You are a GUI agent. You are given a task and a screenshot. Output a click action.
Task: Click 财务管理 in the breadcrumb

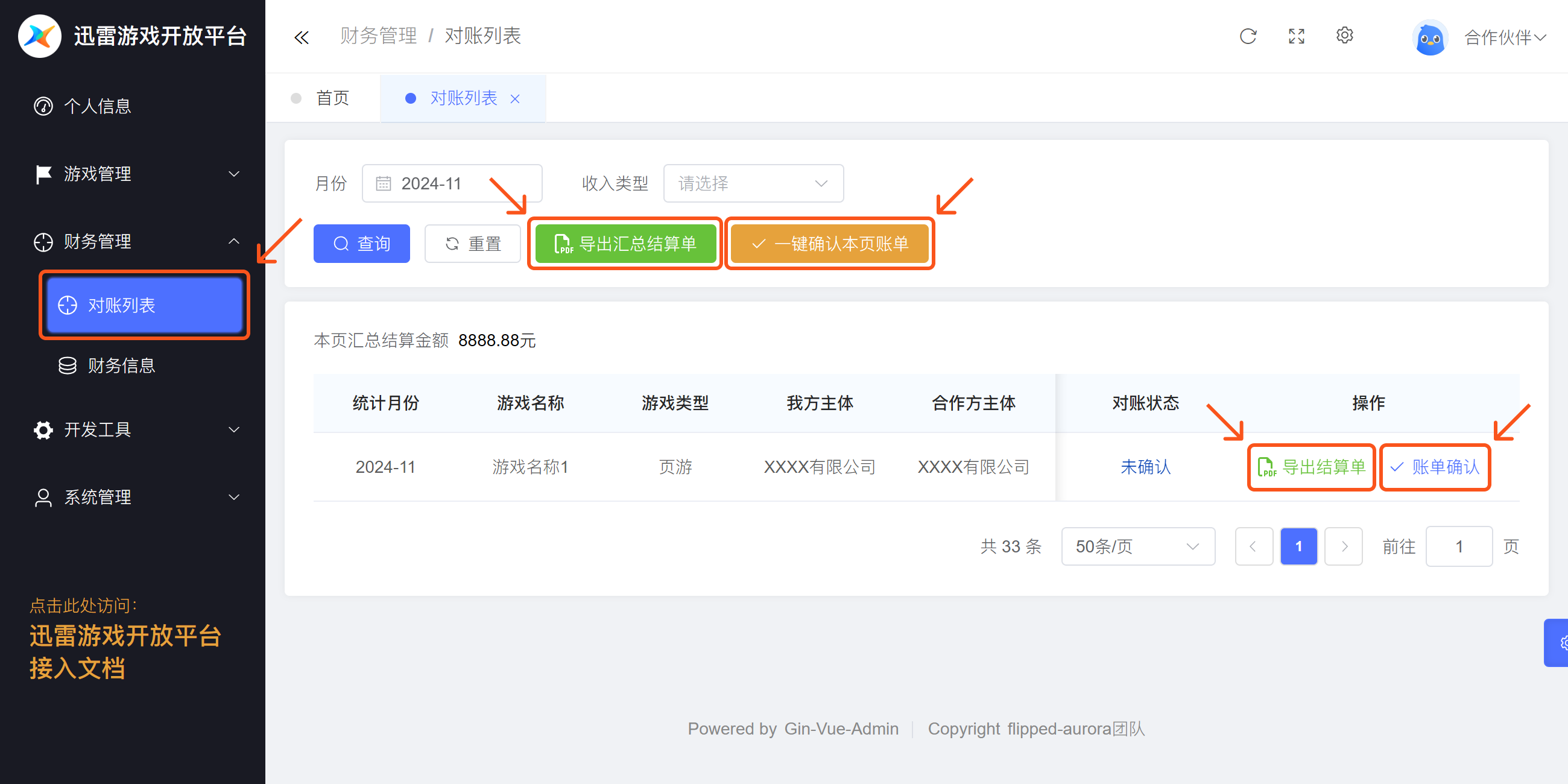point(379,36)
